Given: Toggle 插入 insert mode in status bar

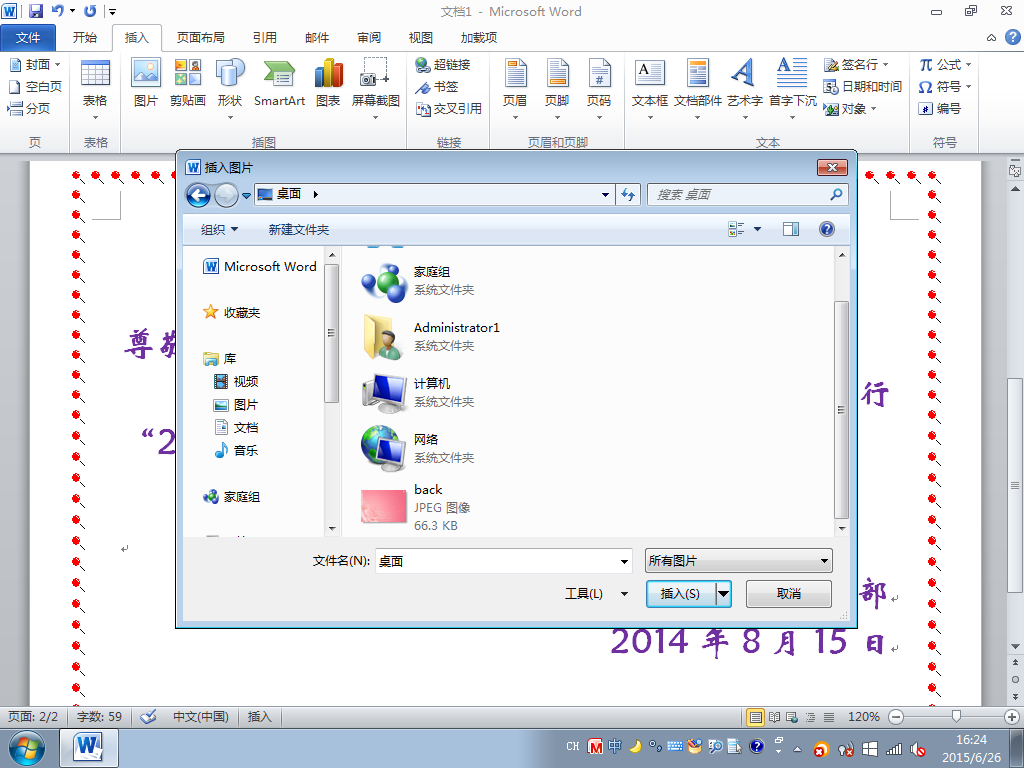Looking at the screenshot, I should [259, 717].
